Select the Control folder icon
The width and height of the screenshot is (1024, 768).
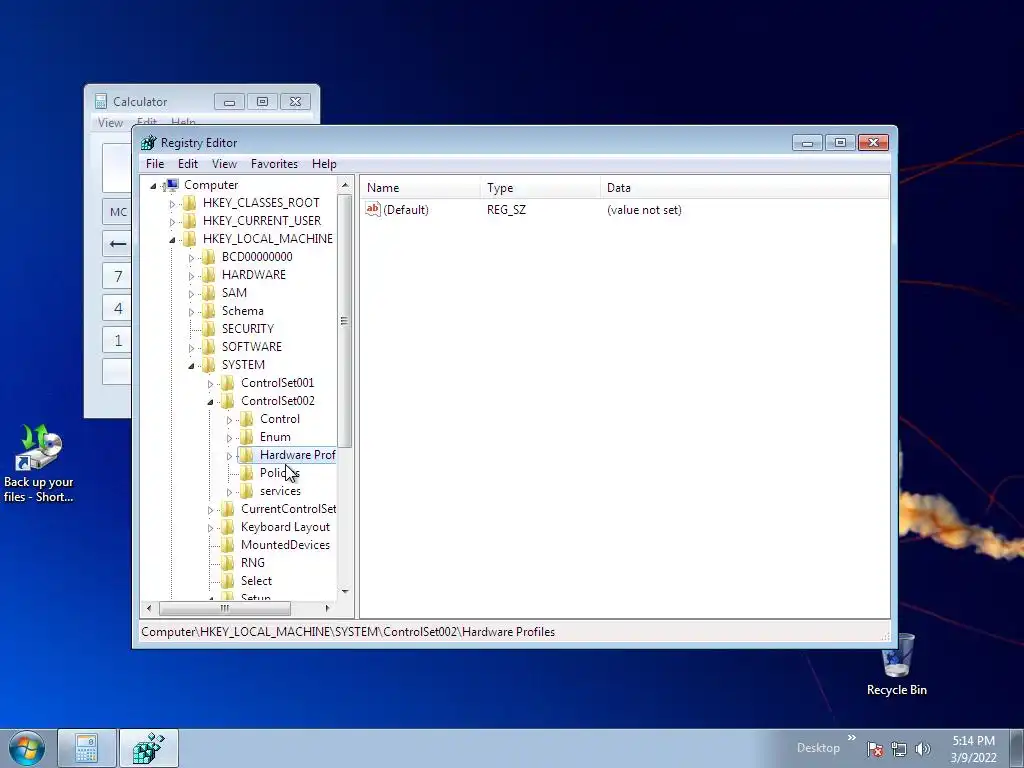pos(246,419)
